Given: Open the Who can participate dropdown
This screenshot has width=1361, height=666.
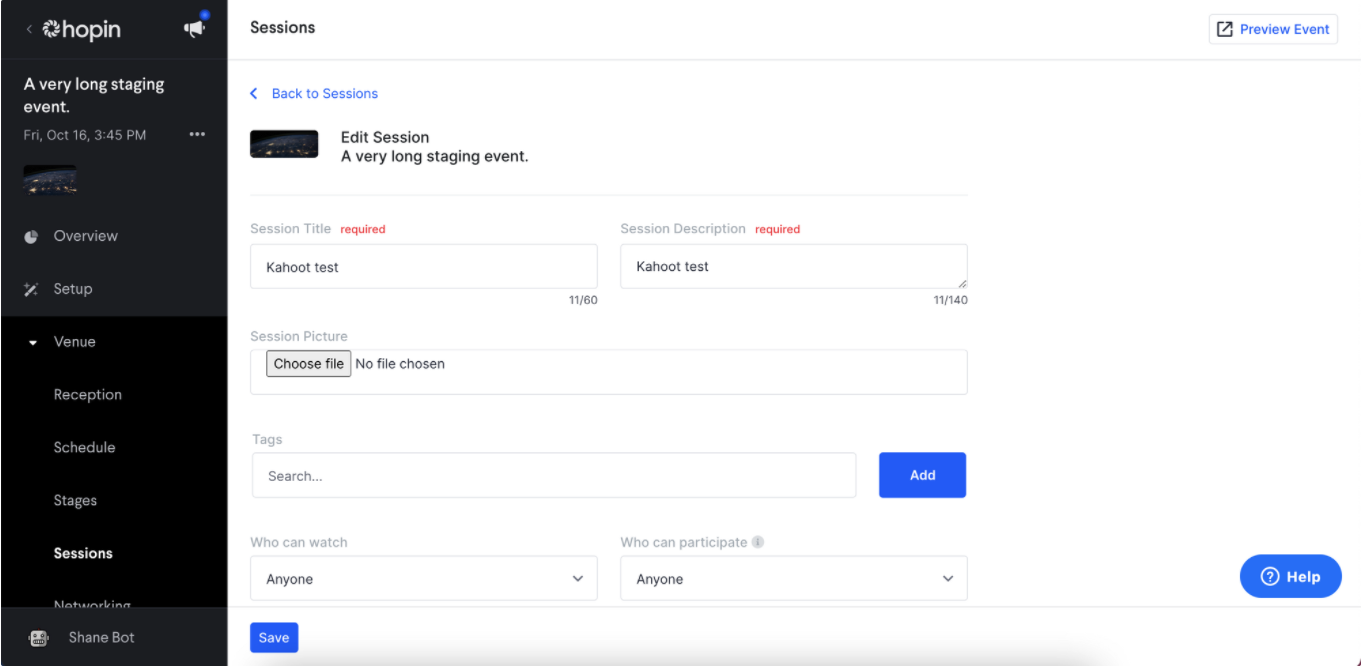Looking at the screenshot, I should click(793, 579).
